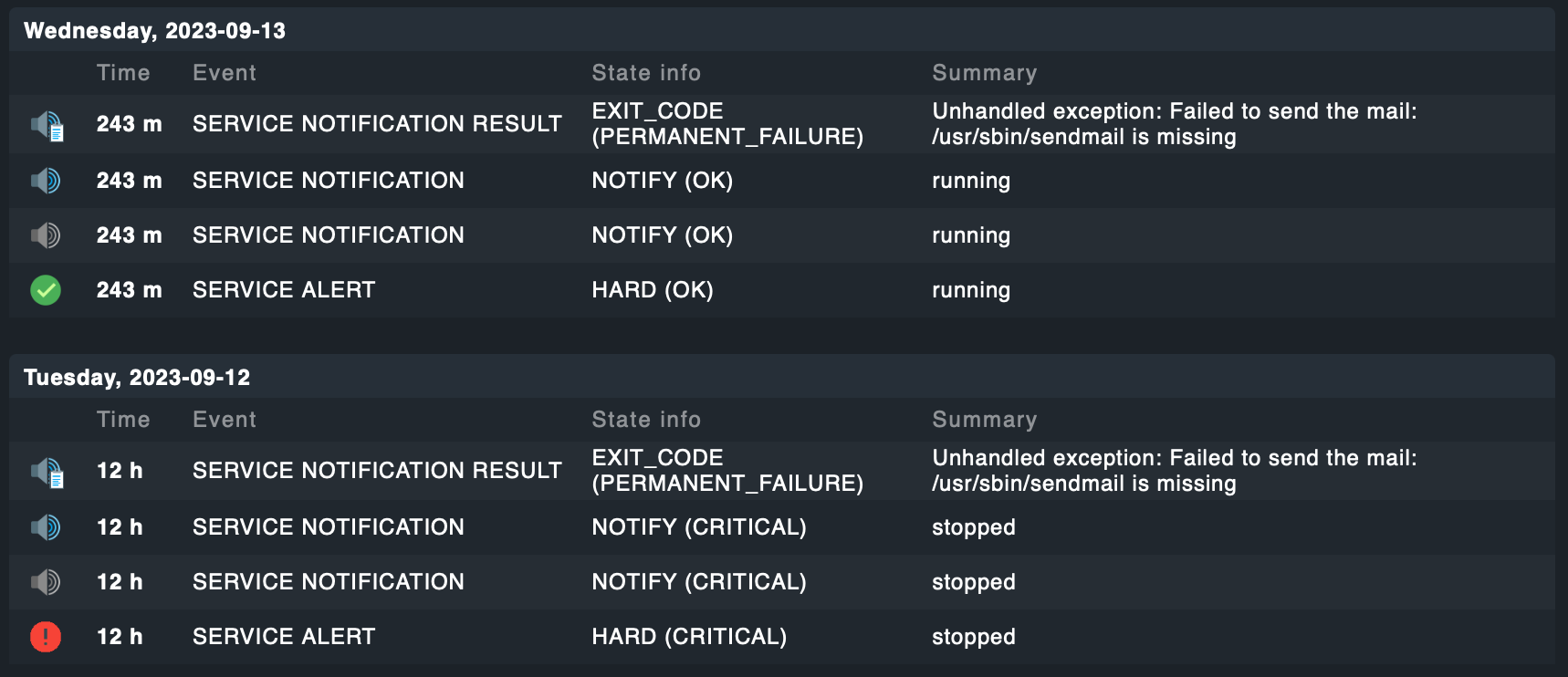The height and width of the screenshot is (677, 1568).
Task: Click the Summary column header in Tuesday's table
Action: pos(984,420)
